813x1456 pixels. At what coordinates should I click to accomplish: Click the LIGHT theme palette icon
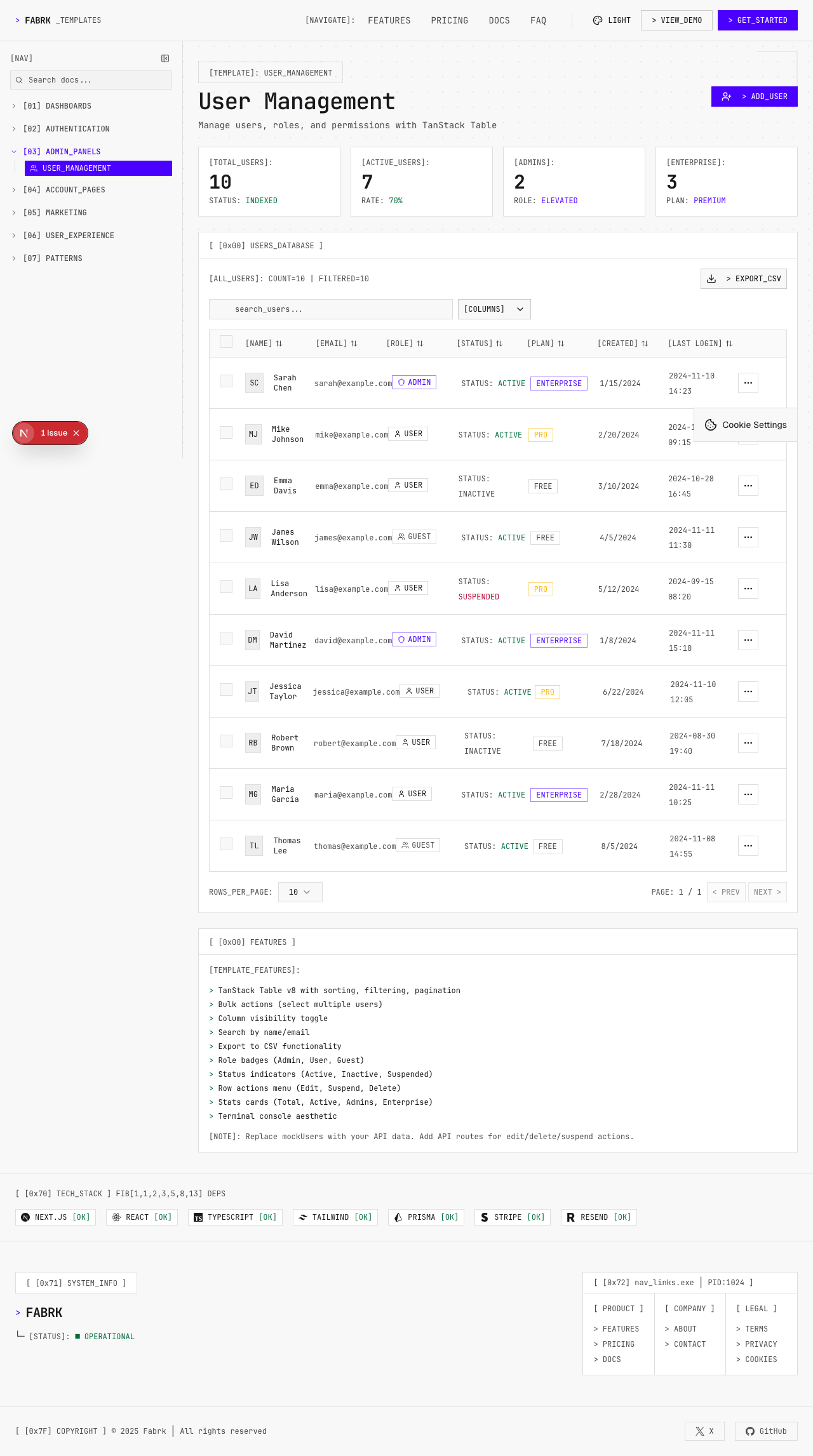click(598, 20)
